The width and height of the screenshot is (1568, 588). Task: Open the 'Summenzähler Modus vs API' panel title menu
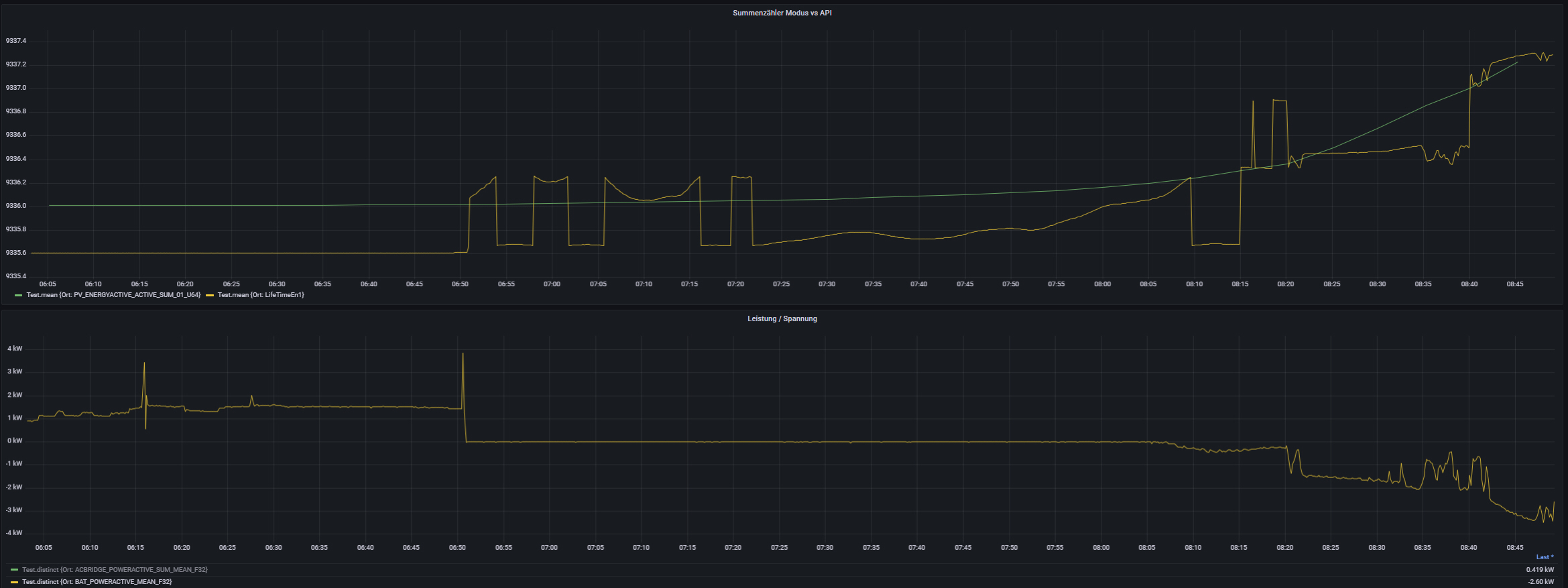[x=782, y=13]
